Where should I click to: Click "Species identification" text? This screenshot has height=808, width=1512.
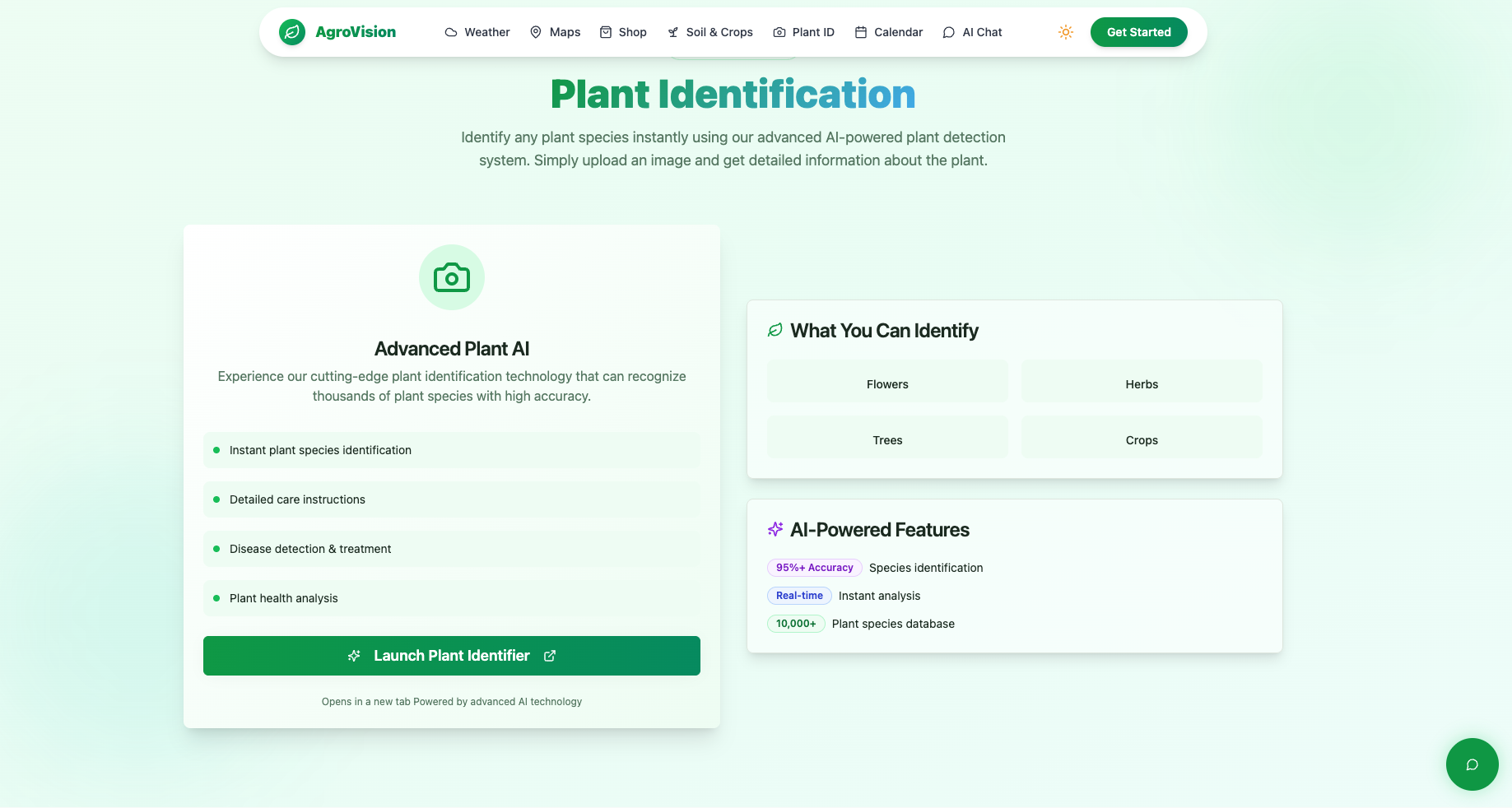pyautogui.click(x=926, y=568)
